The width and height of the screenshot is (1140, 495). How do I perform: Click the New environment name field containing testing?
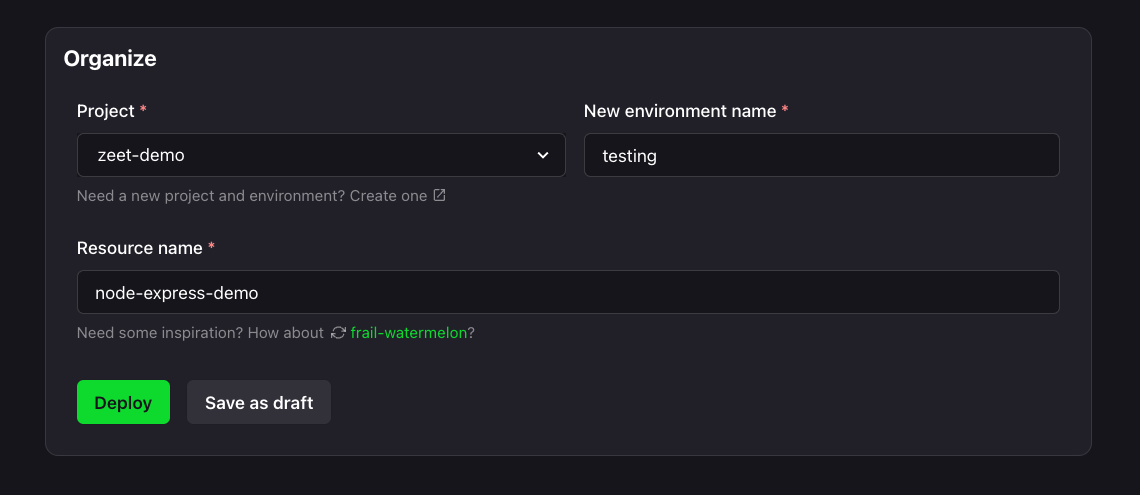822,155
